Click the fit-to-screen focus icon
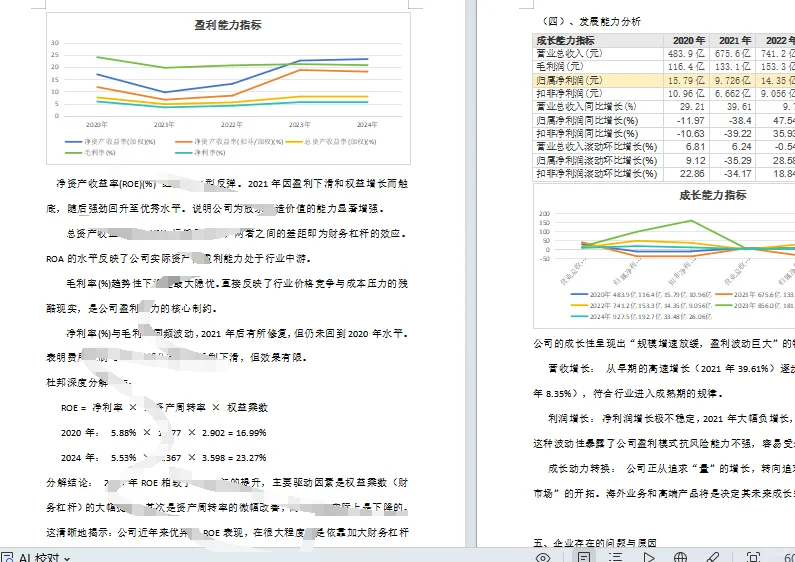The width and height of the screenshot is (795, 562). 753,557
